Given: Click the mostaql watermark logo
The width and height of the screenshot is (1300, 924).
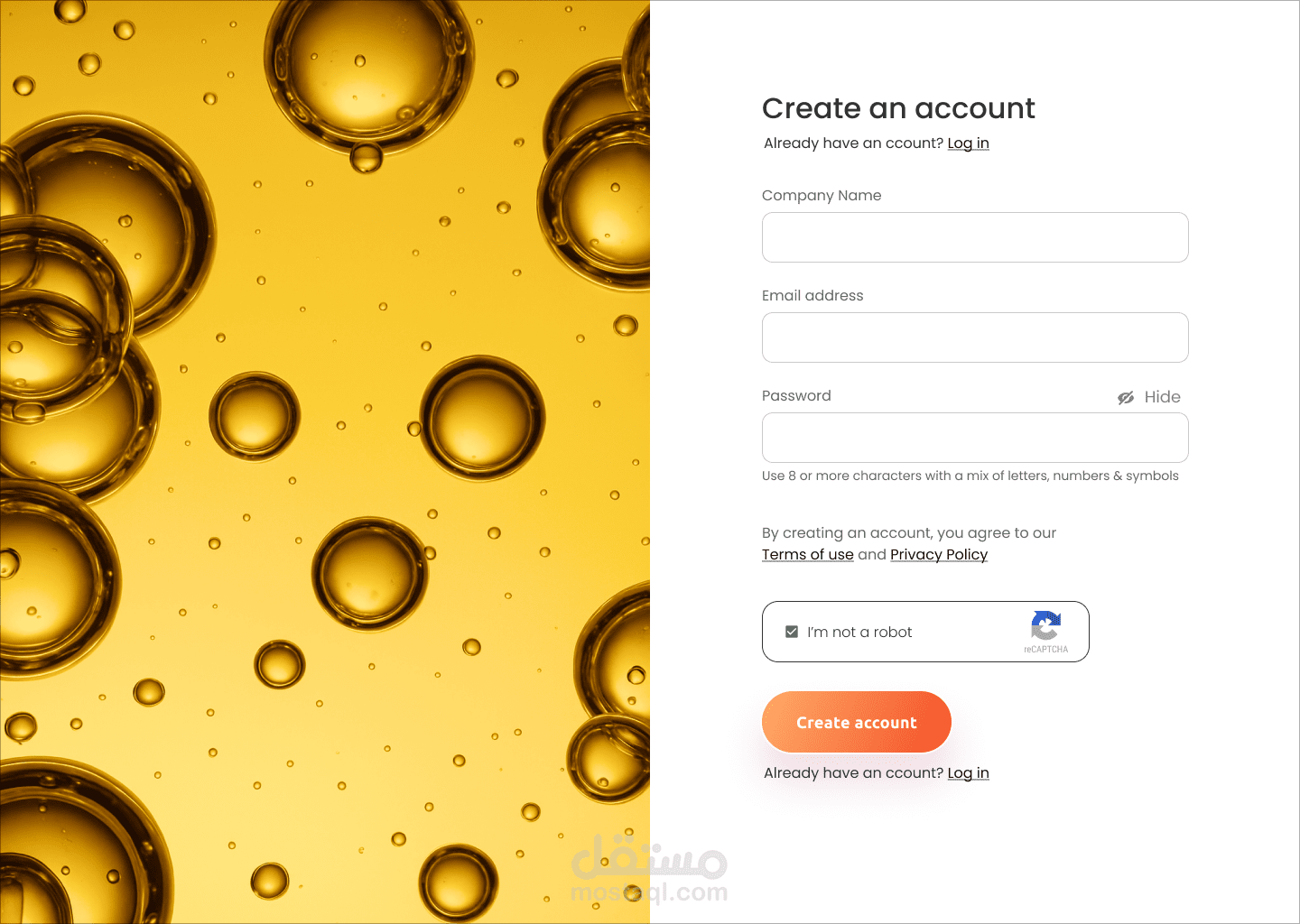Looking at the screenshot, I should pyautogui.click(x=650, y=870).
